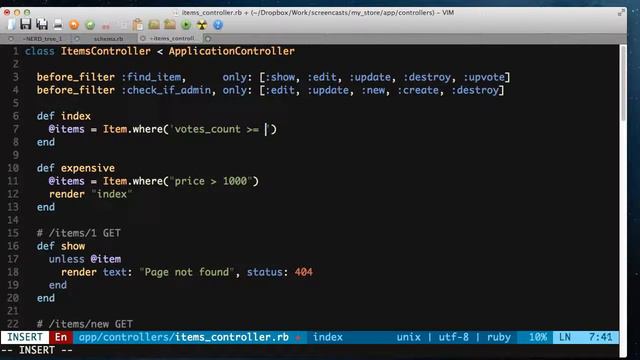Click the 10% position indicator
This screenshot has width=640, height=360.
(x=538, y=337)
